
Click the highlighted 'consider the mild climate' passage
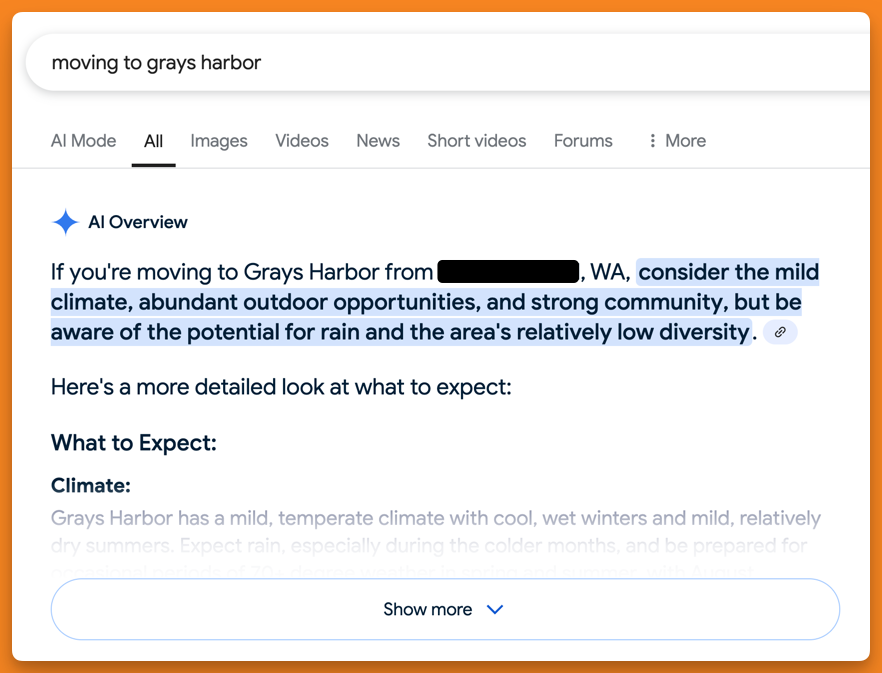tap(425, 302)
